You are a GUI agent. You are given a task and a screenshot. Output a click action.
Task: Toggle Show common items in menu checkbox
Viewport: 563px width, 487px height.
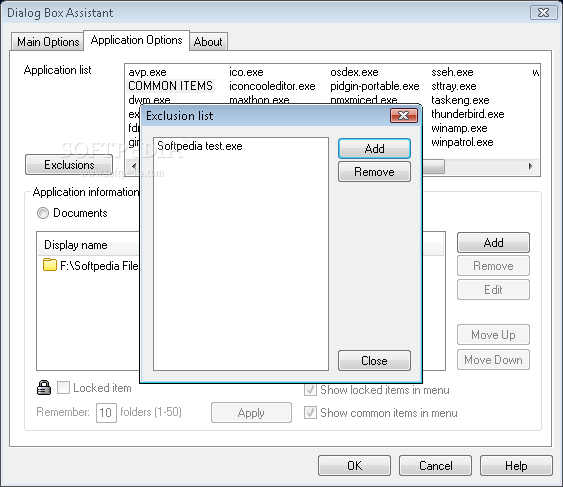[310, 413]
